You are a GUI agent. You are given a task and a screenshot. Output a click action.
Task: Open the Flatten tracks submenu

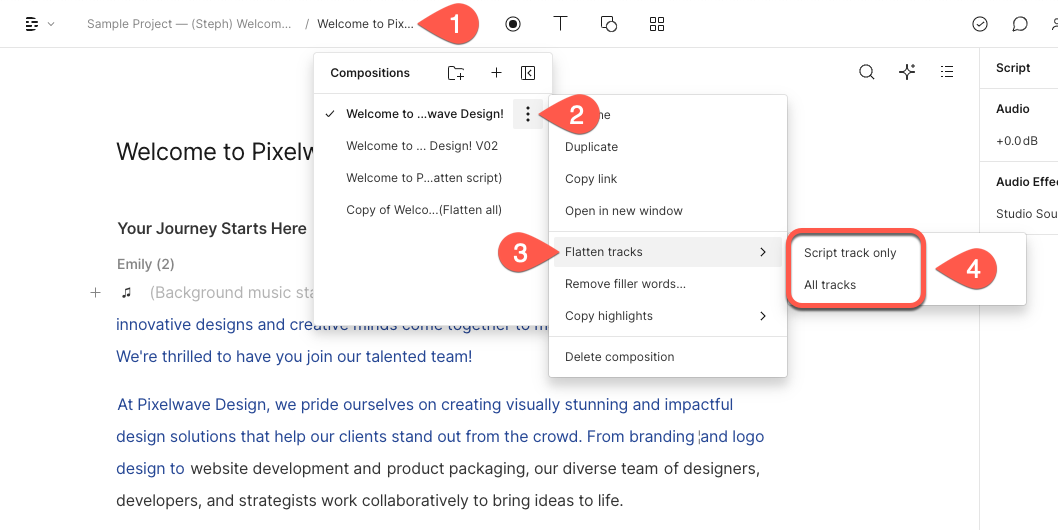tap(668, 252)
